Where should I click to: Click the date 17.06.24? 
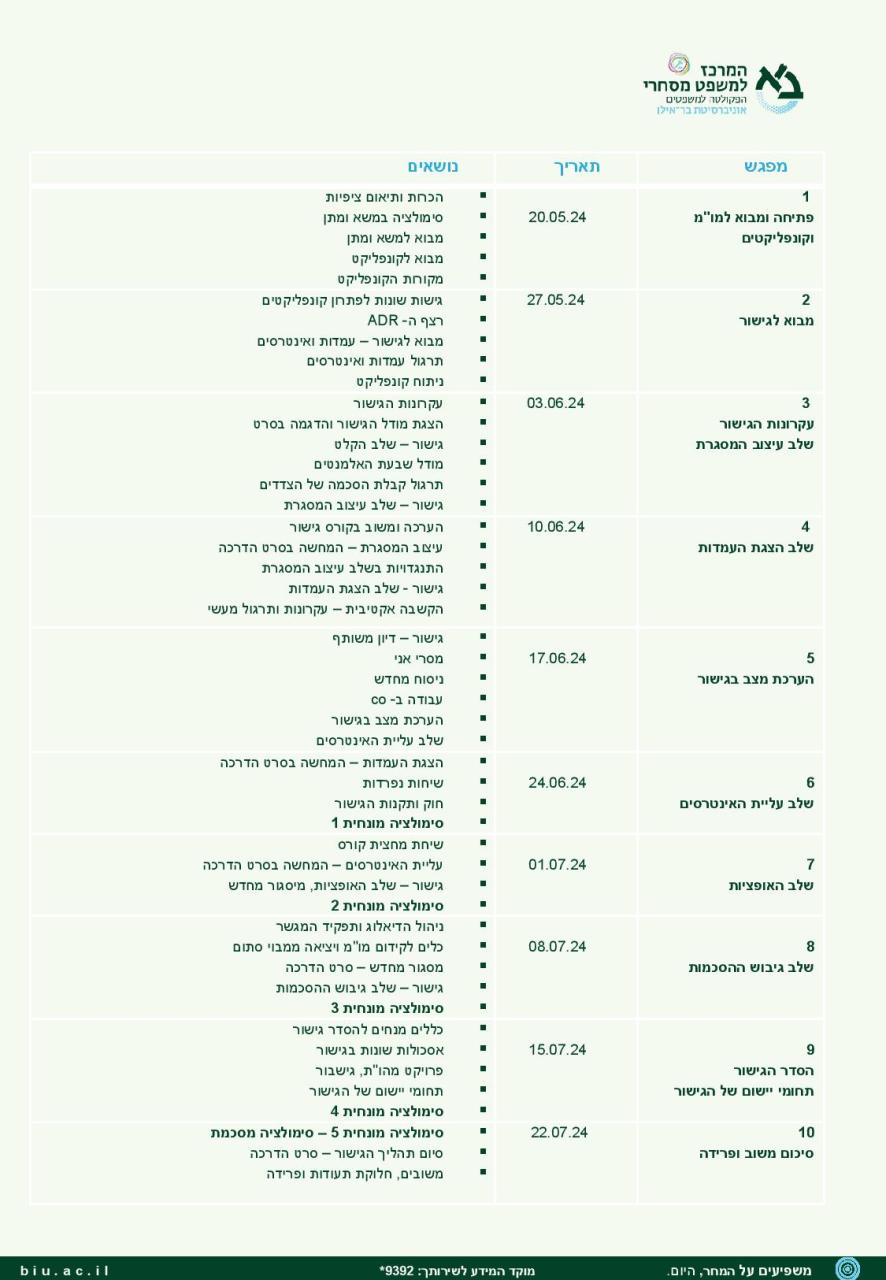pyautogui.click(x=557, y=658)
